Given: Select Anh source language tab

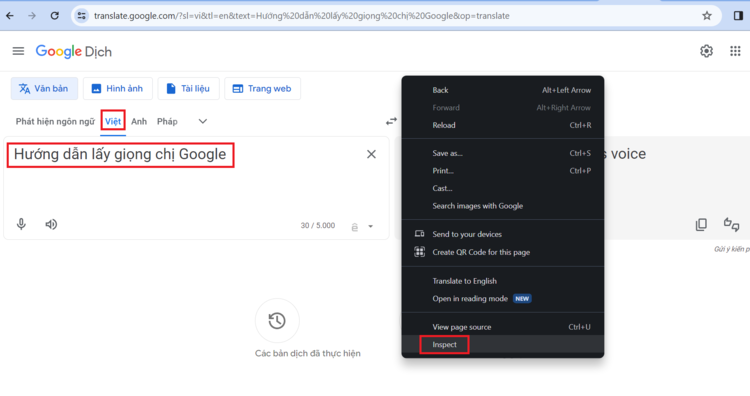Looking at the screenshot, I should [x=139, y=121].
